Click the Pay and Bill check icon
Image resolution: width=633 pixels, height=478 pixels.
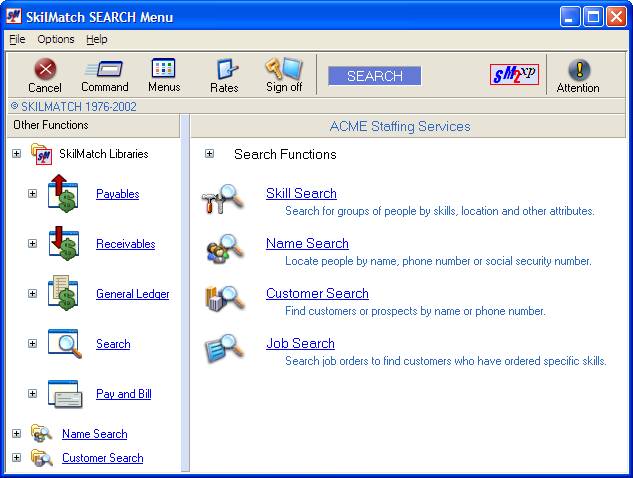click(65, 394)
